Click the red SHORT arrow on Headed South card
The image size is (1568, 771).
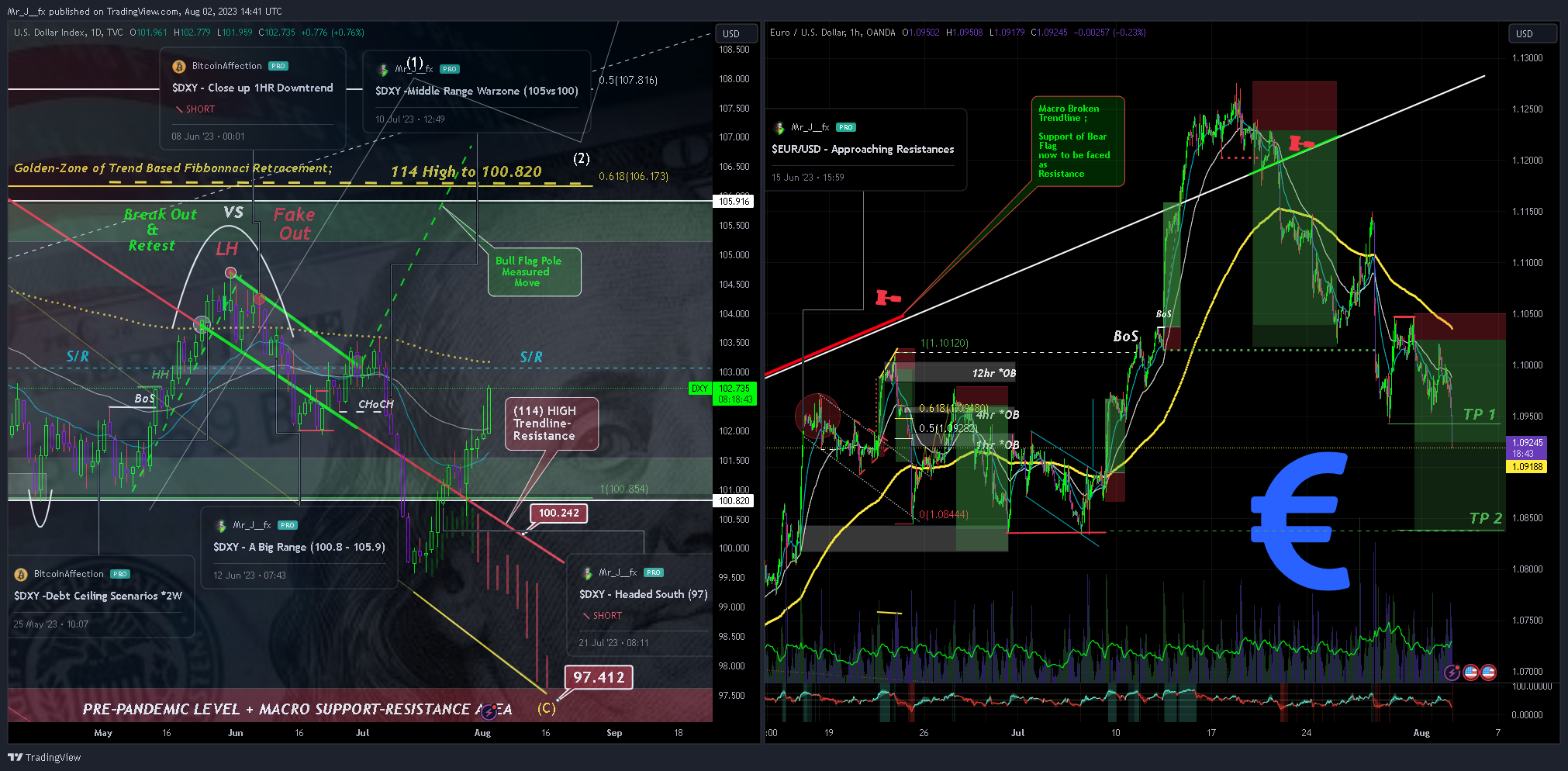pyautogui.click(x=587, y=616)
